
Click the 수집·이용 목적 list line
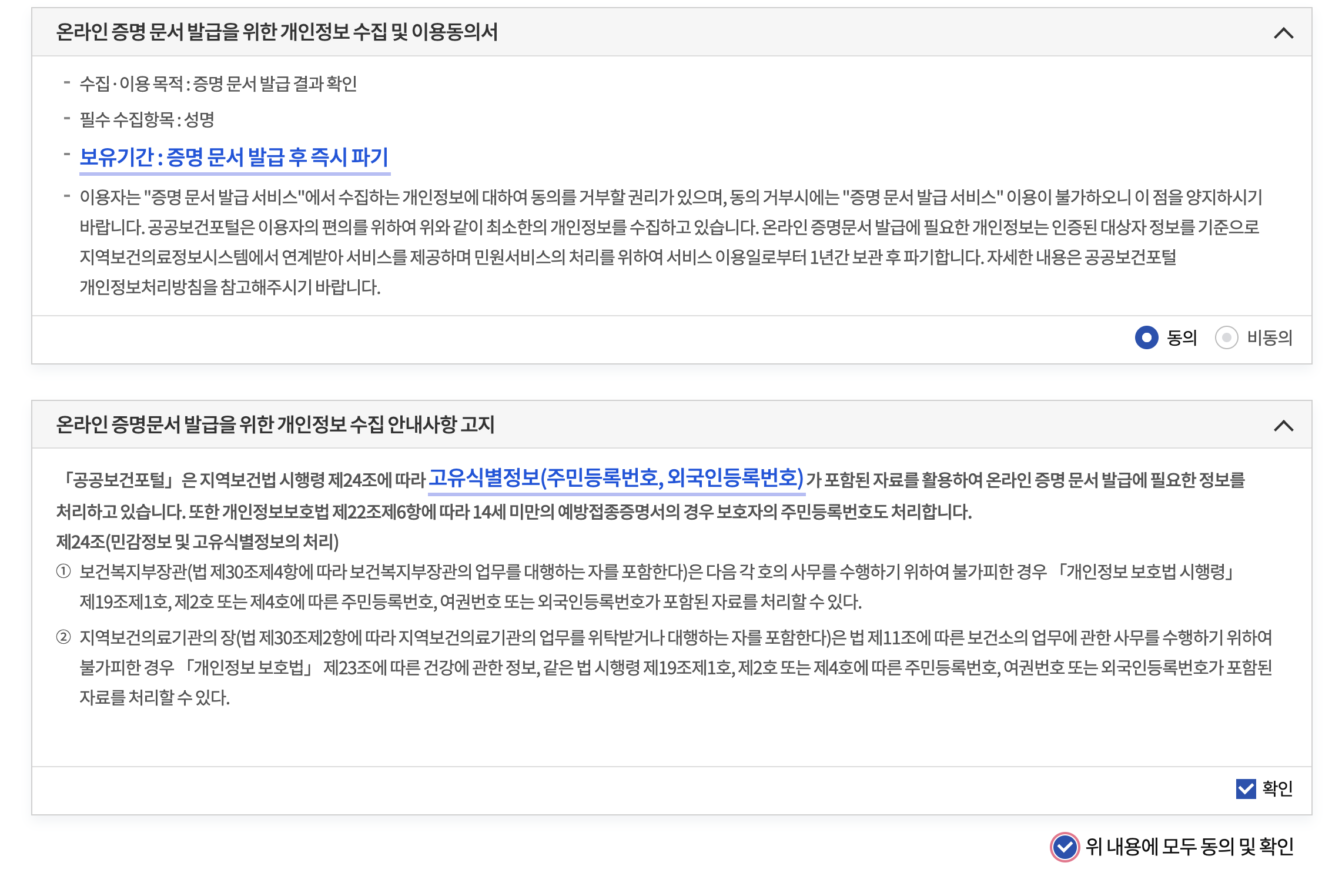(218, 83)
